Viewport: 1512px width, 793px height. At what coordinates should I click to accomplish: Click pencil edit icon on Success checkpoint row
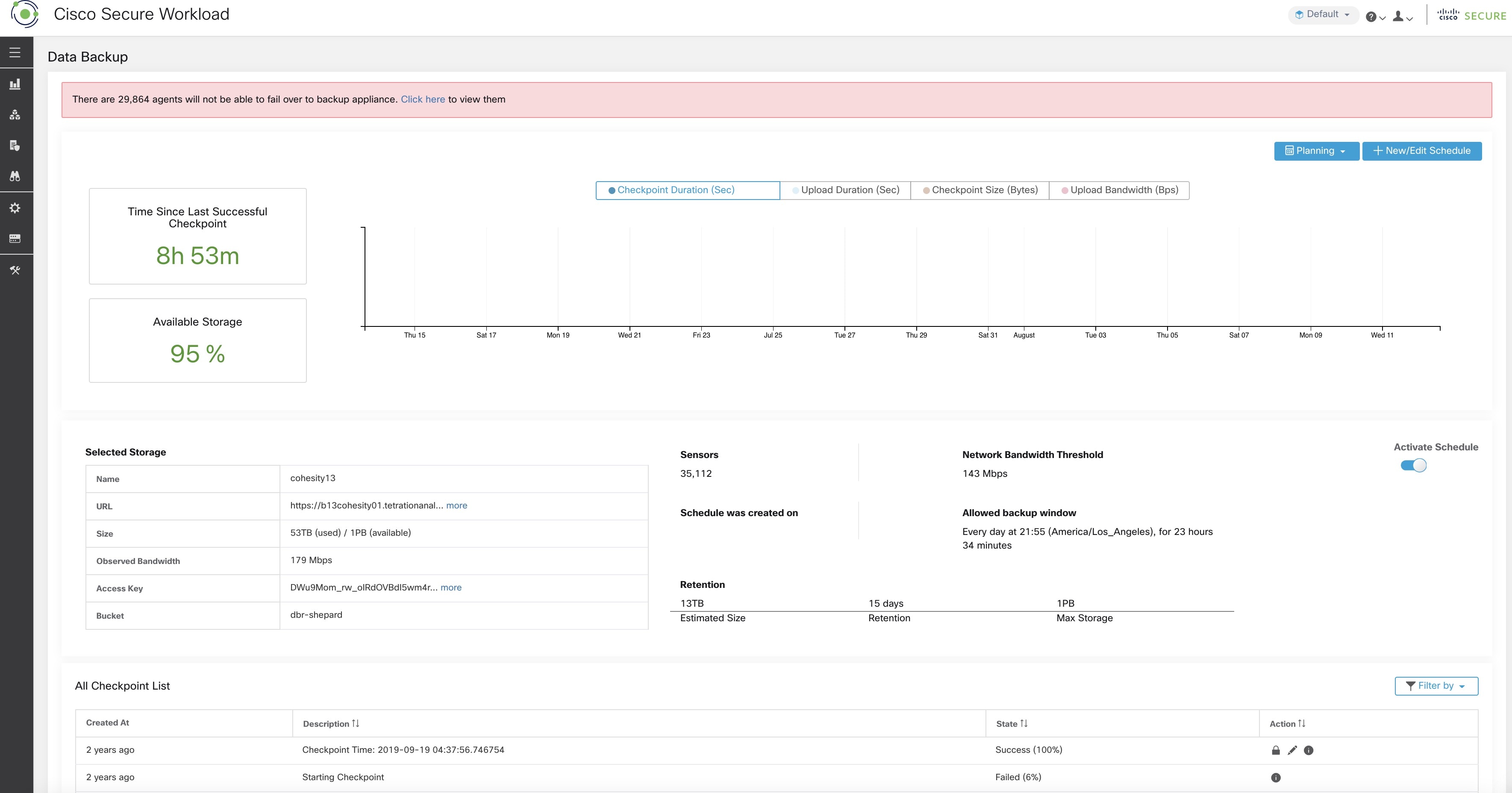tap(1292, 750)
